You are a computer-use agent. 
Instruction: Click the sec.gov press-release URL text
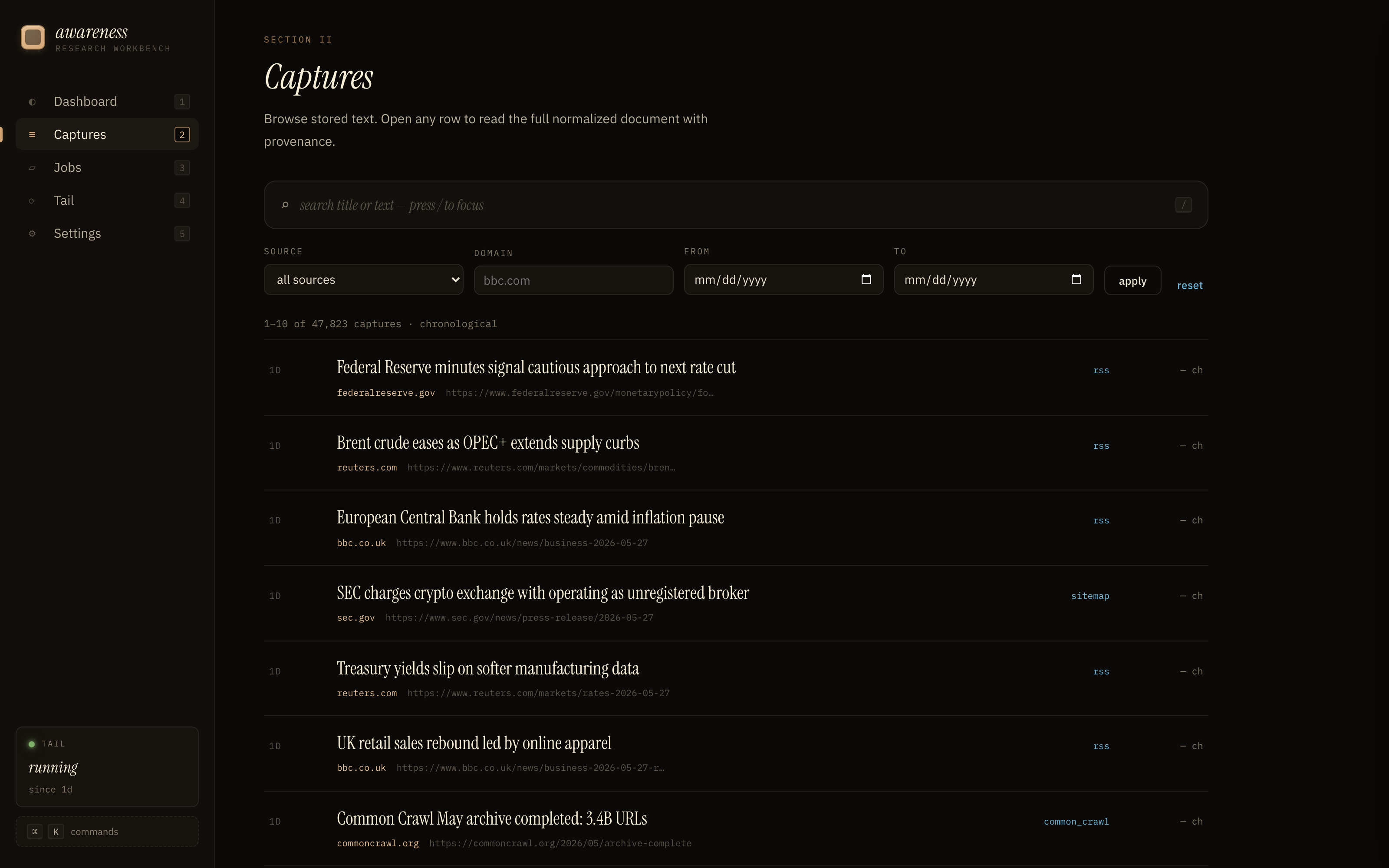point(520,618)
